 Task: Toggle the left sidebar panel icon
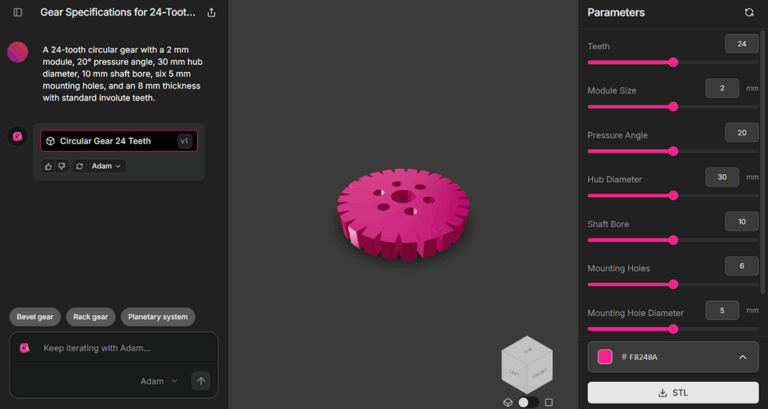tap(17, 13)
